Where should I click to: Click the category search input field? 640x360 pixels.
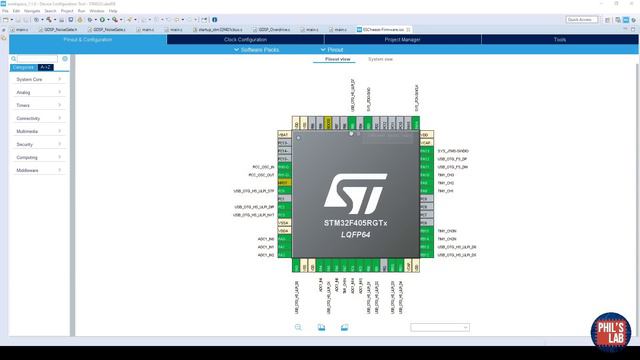(37, 59)
